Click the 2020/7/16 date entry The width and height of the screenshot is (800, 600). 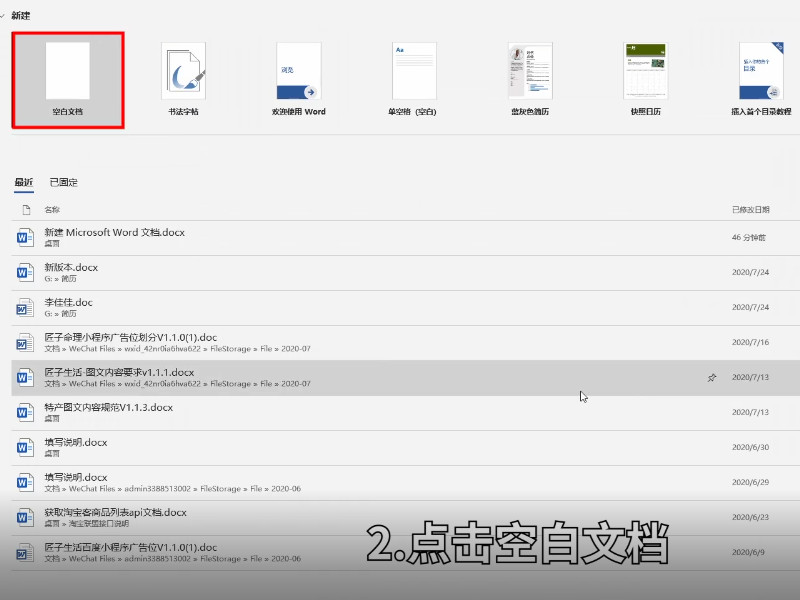[x=750, y=342]
